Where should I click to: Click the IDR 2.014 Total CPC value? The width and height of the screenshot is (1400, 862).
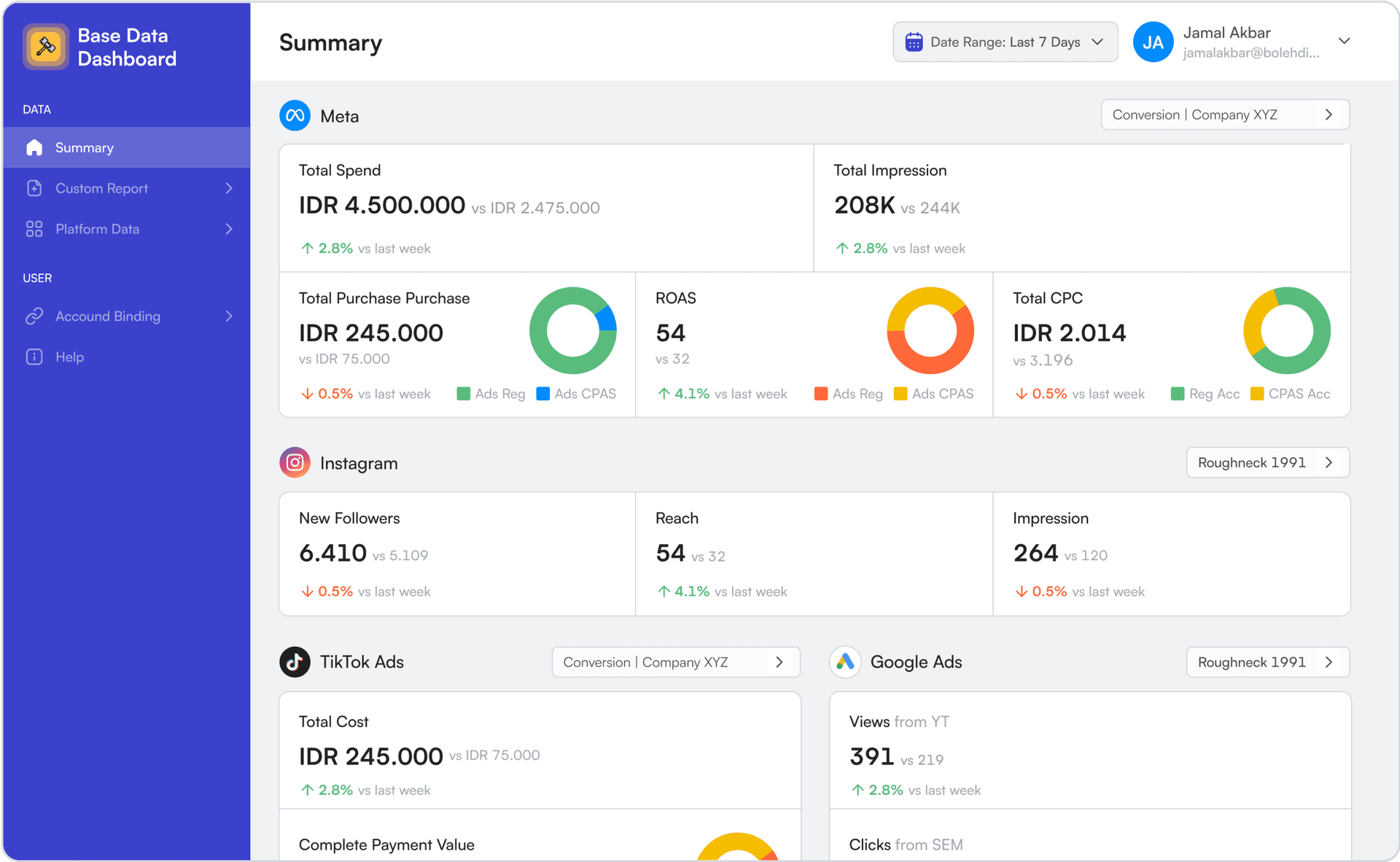(x=1069, y=333)
